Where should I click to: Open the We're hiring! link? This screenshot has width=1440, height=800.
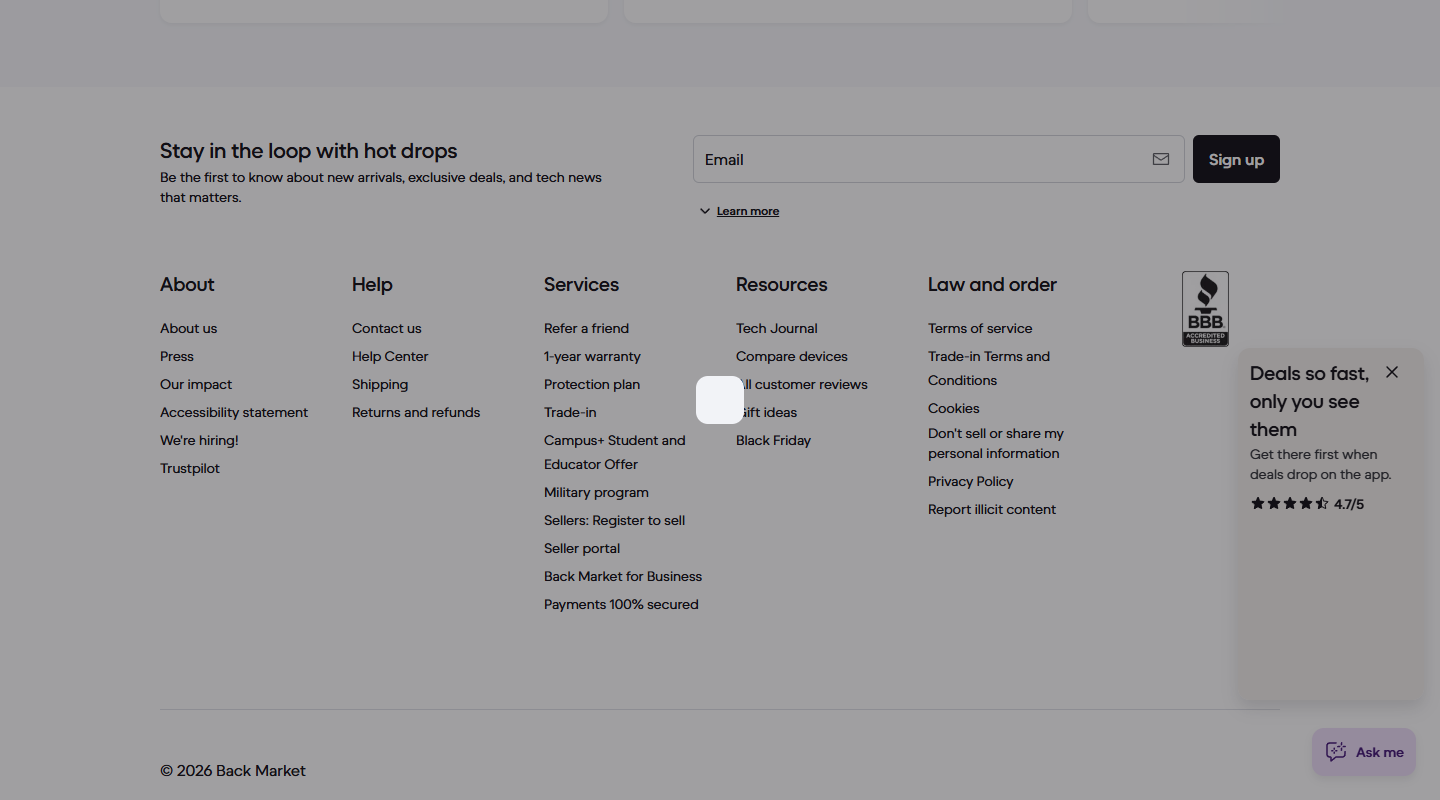pyautogui.click(x=199, y=440)
